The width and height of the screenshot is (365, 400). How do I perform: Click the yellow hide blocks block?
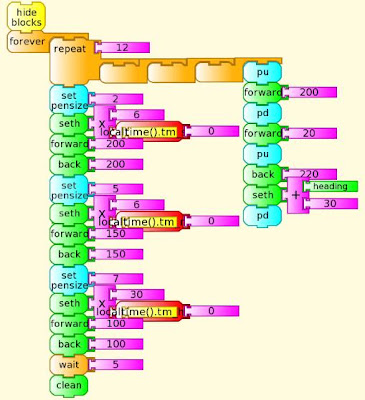pos(26,17)
